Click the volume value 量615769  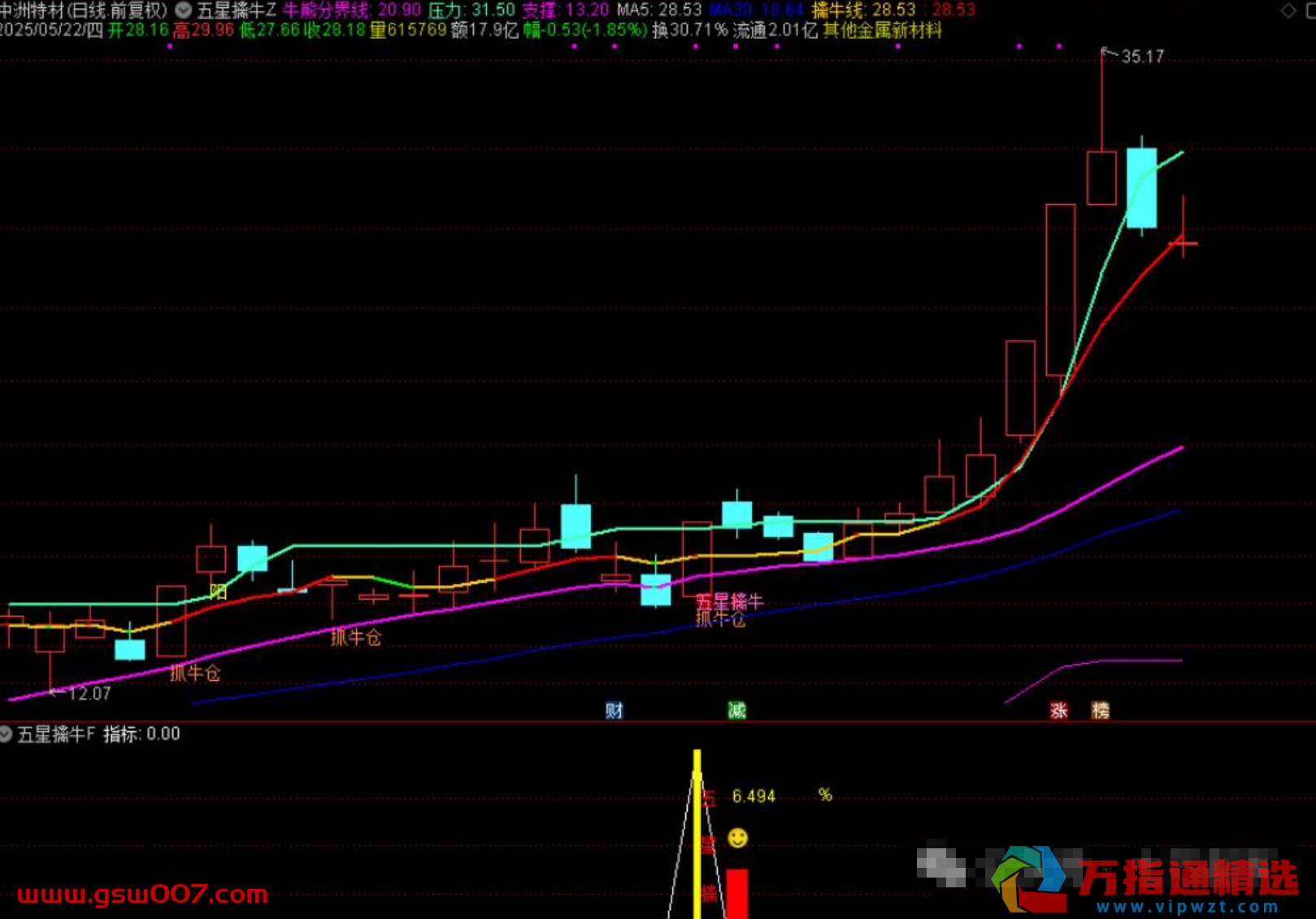[x=408, y=31]
